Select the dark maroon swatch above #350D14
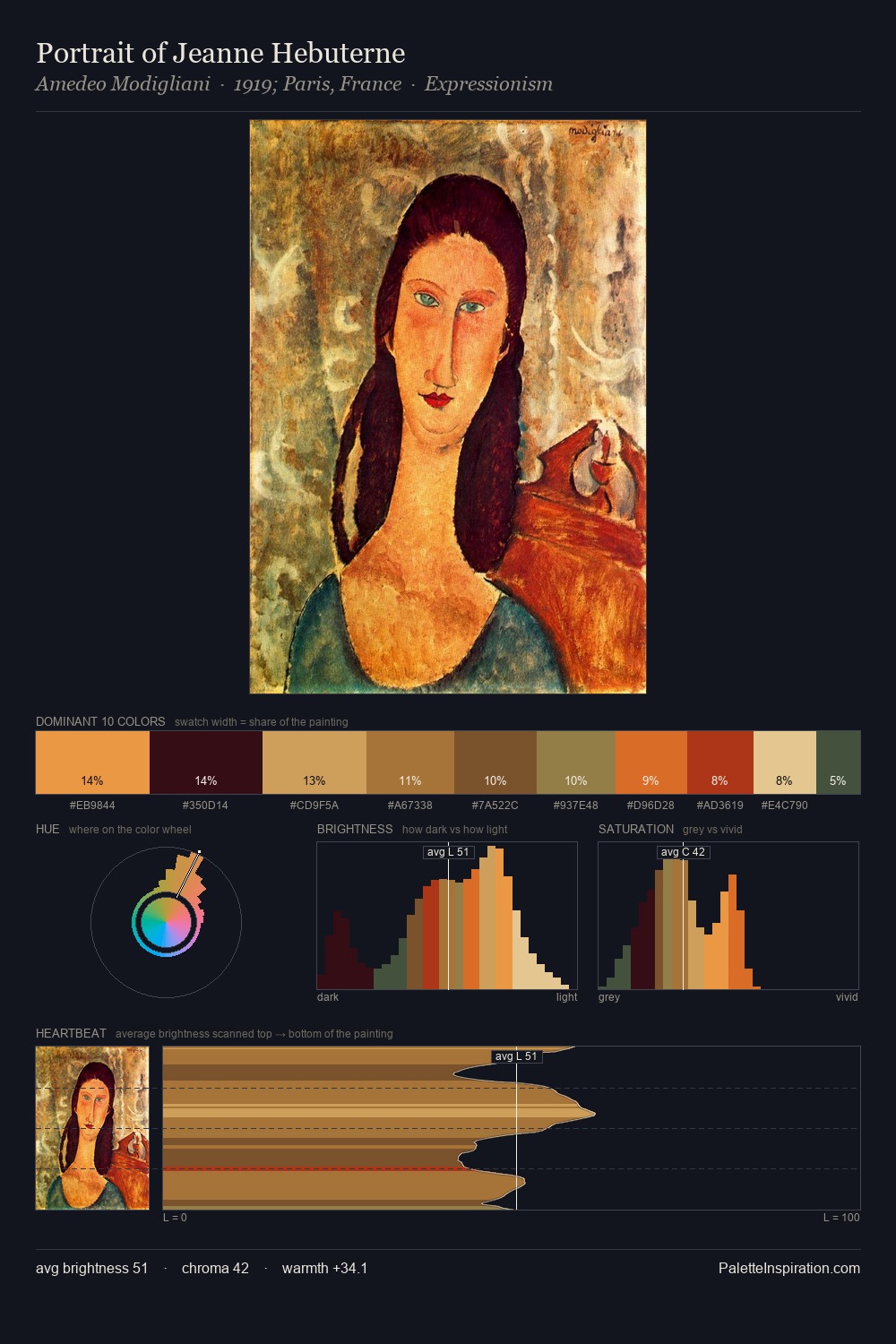This screenshot has height=1344, width=896. 206,762
